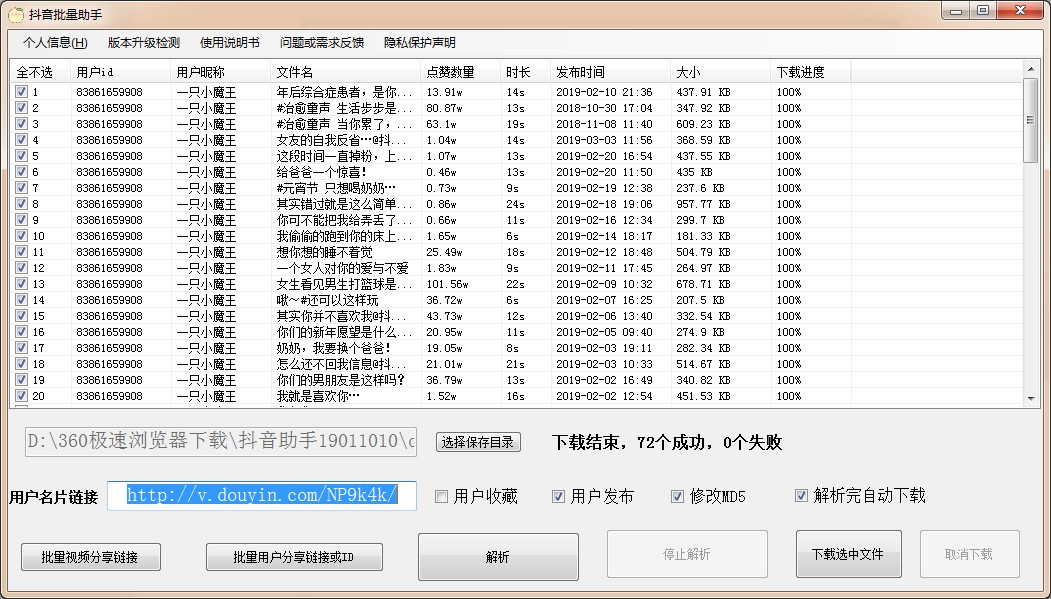This screenshot has height=599, width=1051.
Task: Uncheck row 5 checkbox
Action: [x=21, y=155]
